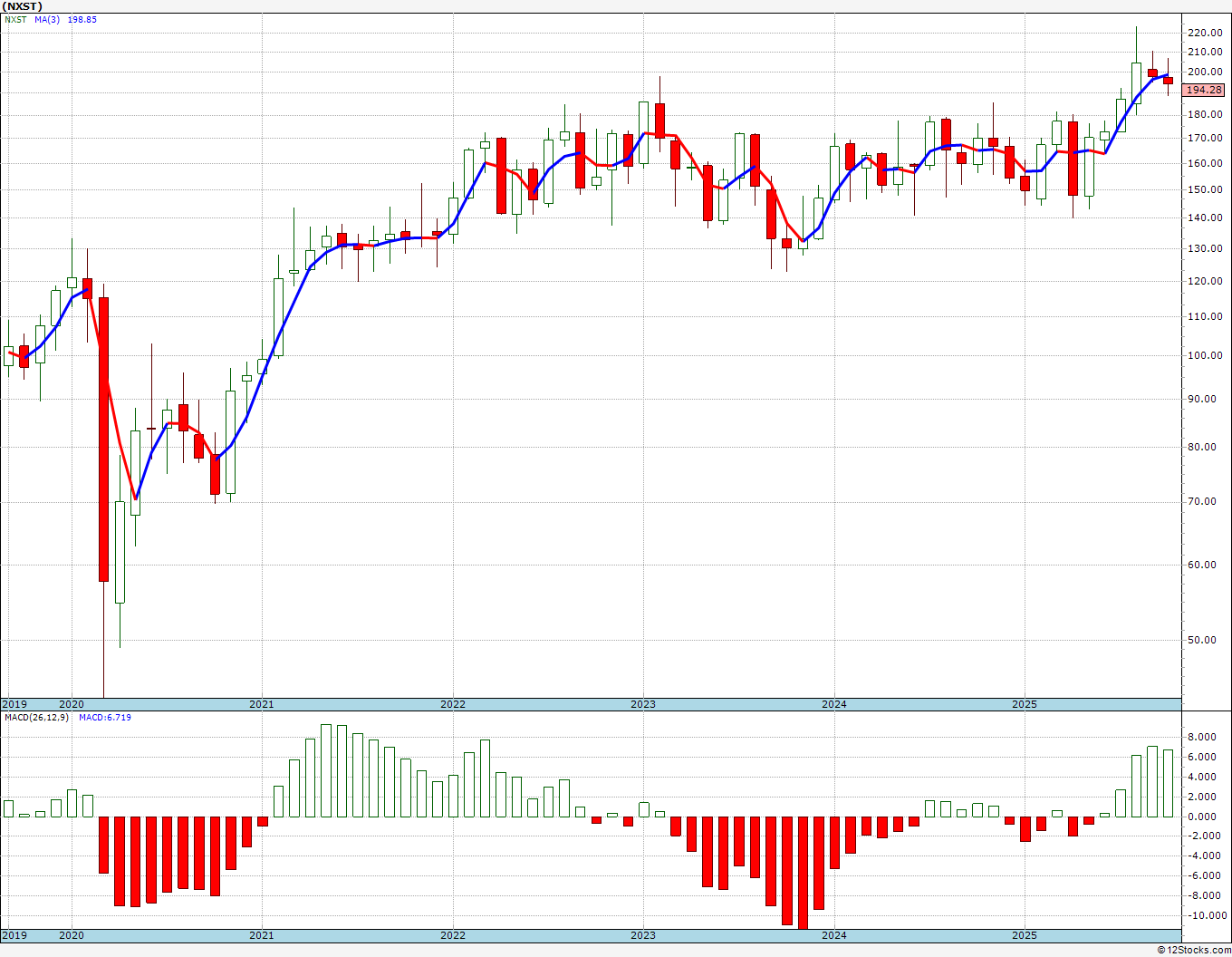Click the 160.00 price axis label
Image resolution: width=1232 pixels, height=957 pixels.
[x=1205, y=164]
